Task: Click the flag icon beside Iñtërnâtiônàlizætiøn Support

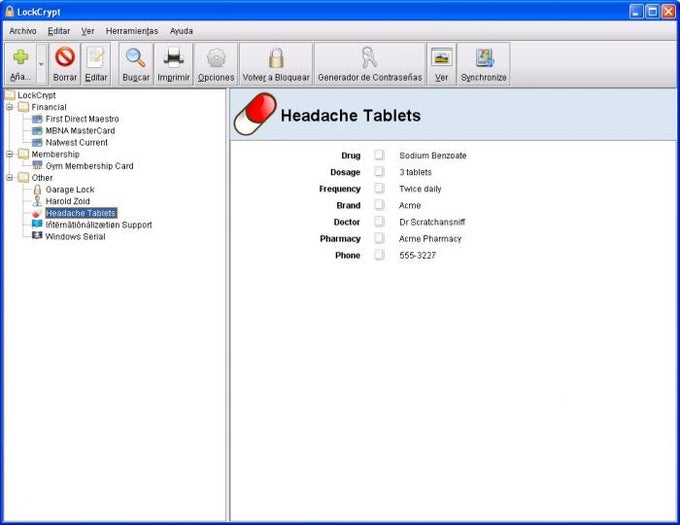Action: (37, 224)
